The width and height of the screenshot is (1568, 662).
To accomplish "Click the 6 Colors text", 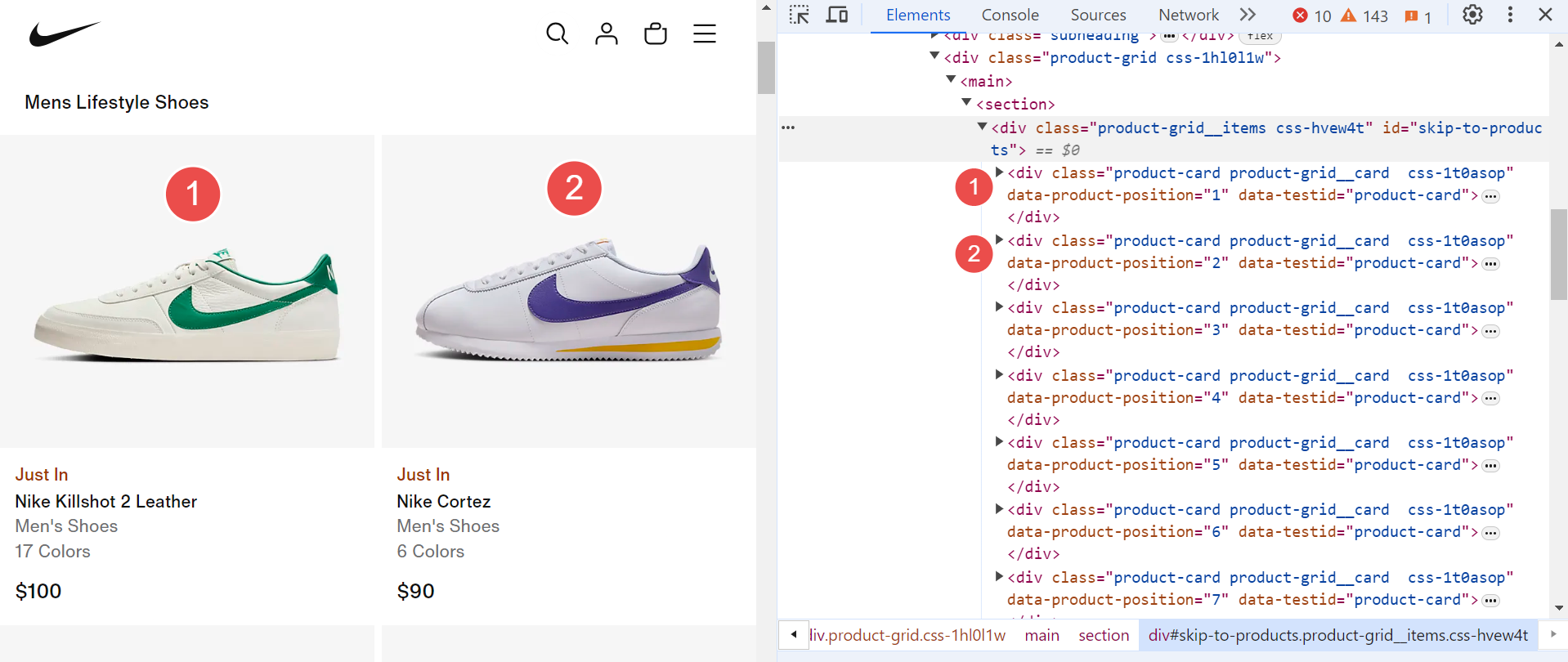I will 430,551.
